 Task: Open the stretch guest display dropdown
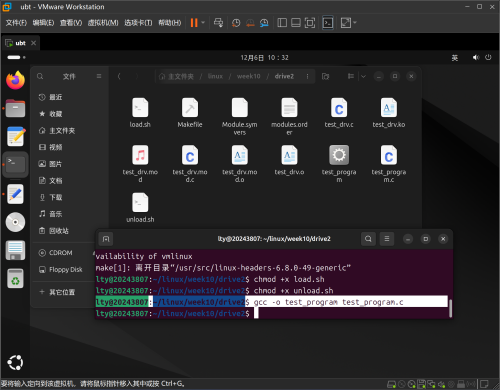[355, 23]
